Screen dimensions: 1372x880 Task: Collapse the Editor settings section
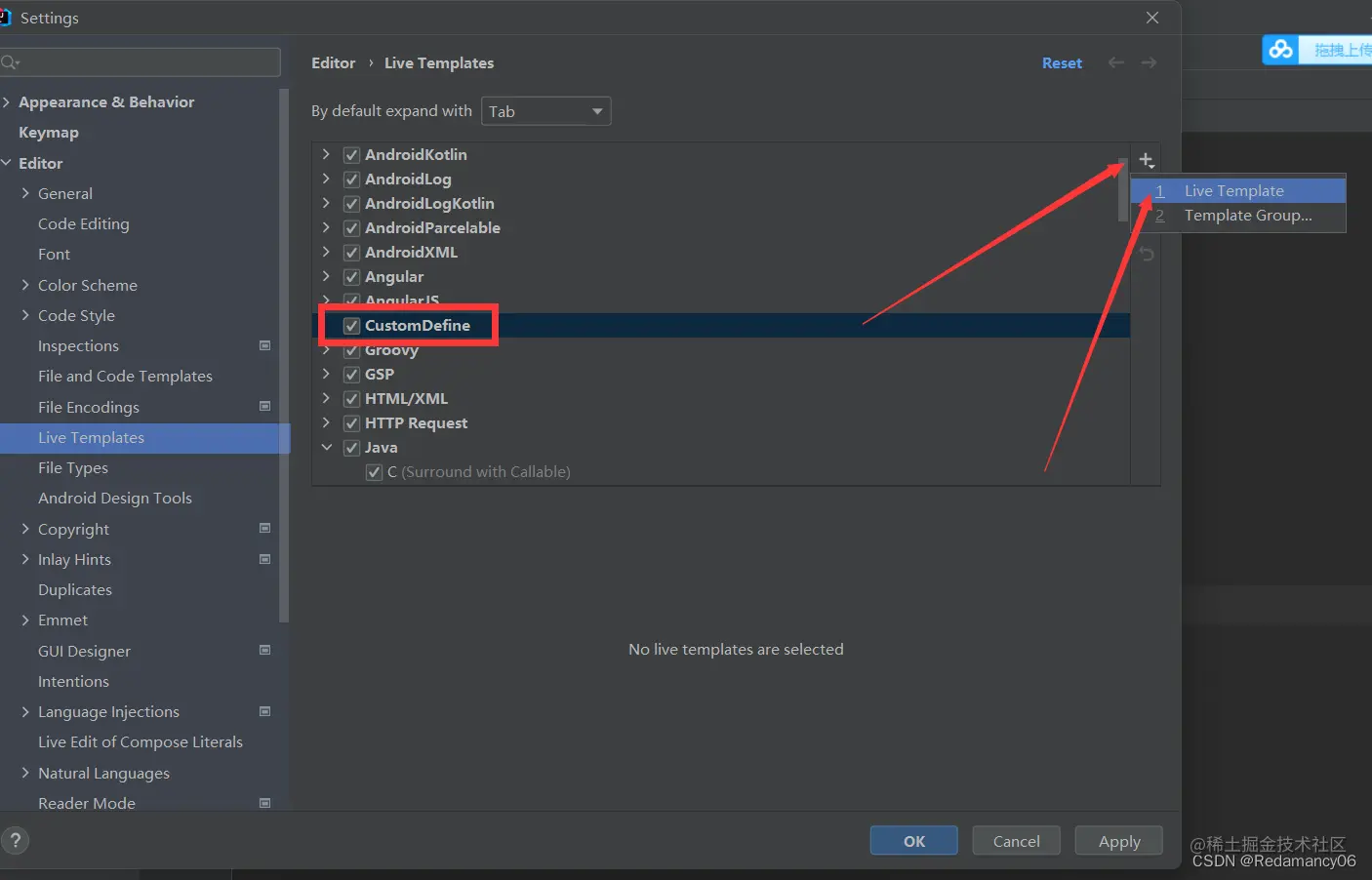point(7,163)
